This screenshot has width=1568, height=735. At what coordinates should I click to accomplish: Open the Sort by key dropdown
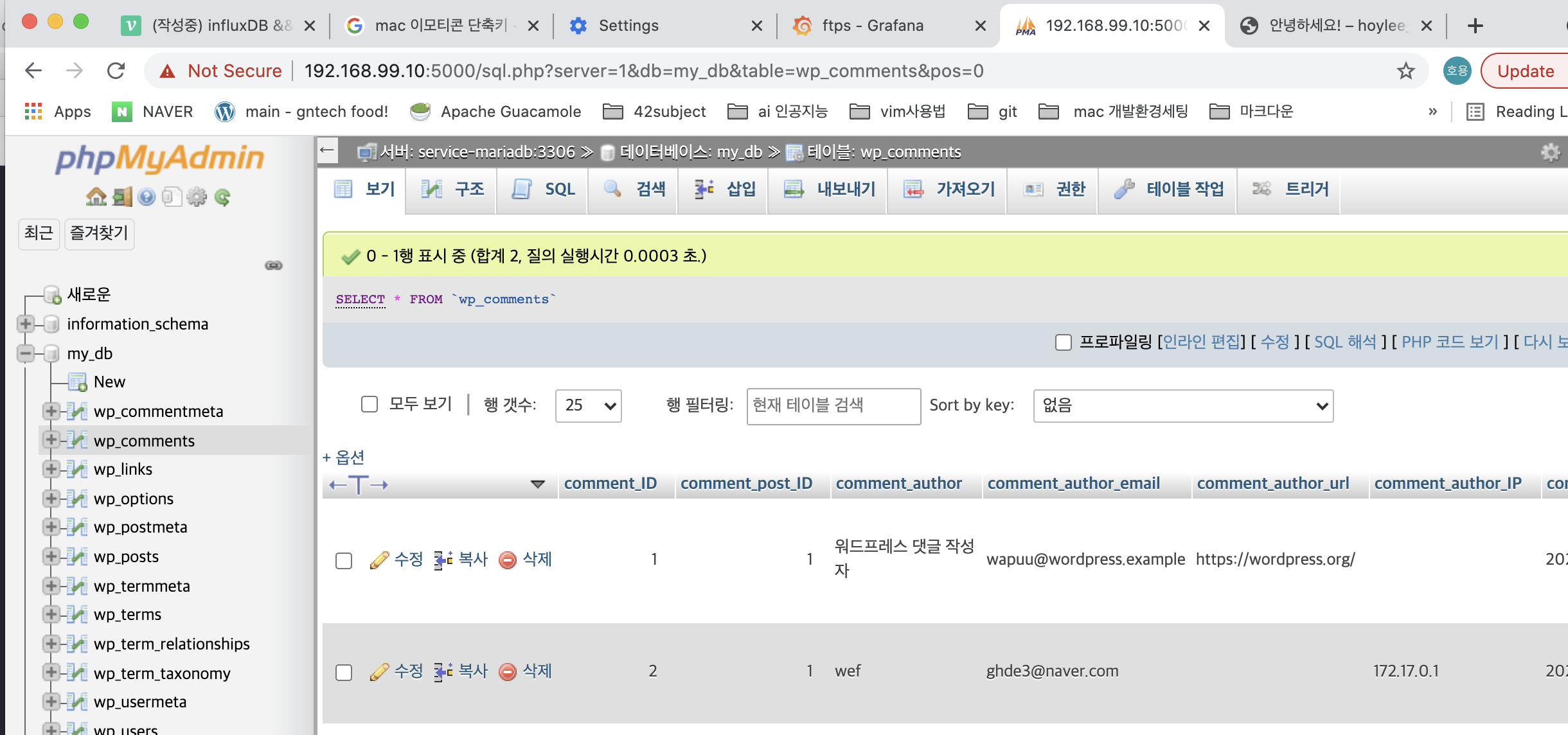coord(1183,405)
